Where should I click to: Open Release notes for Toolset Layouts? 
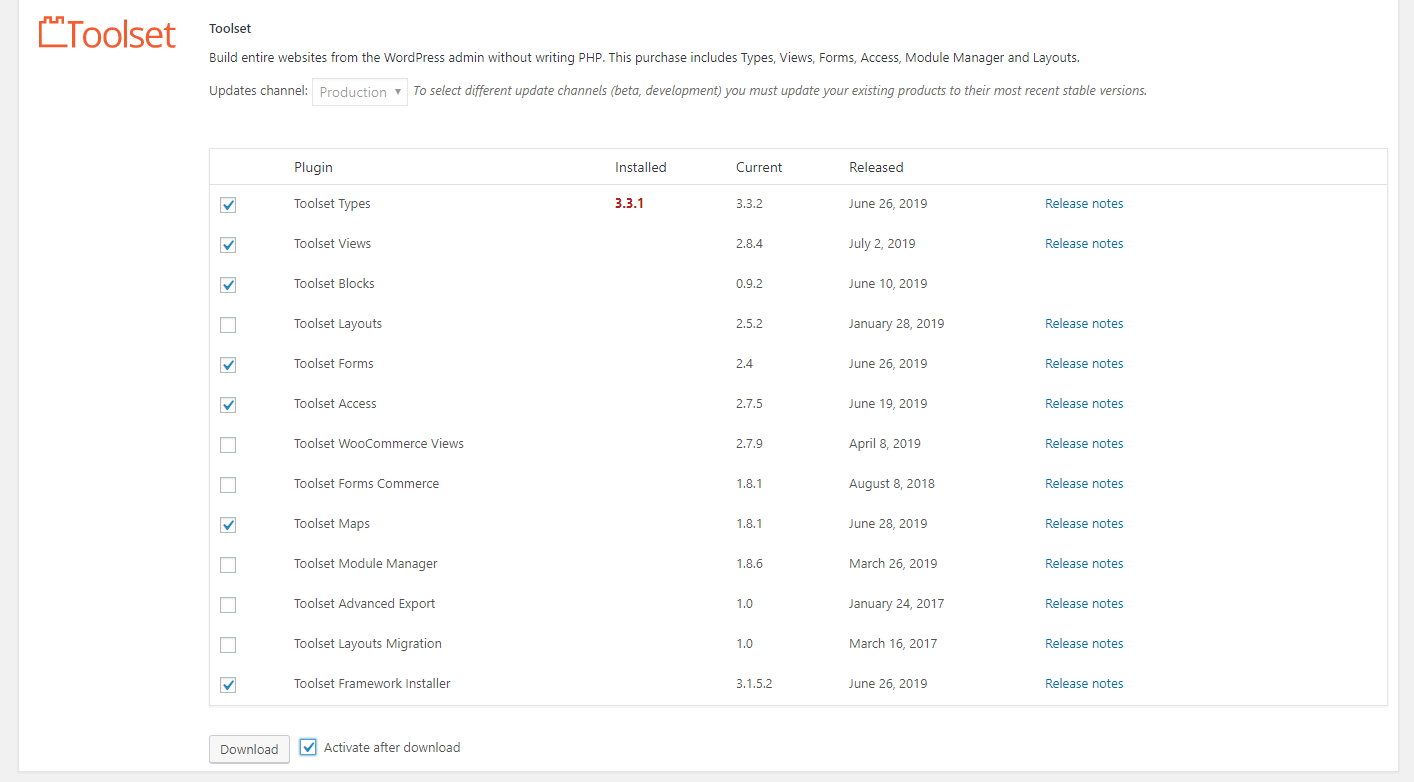tap(1084, 324)
